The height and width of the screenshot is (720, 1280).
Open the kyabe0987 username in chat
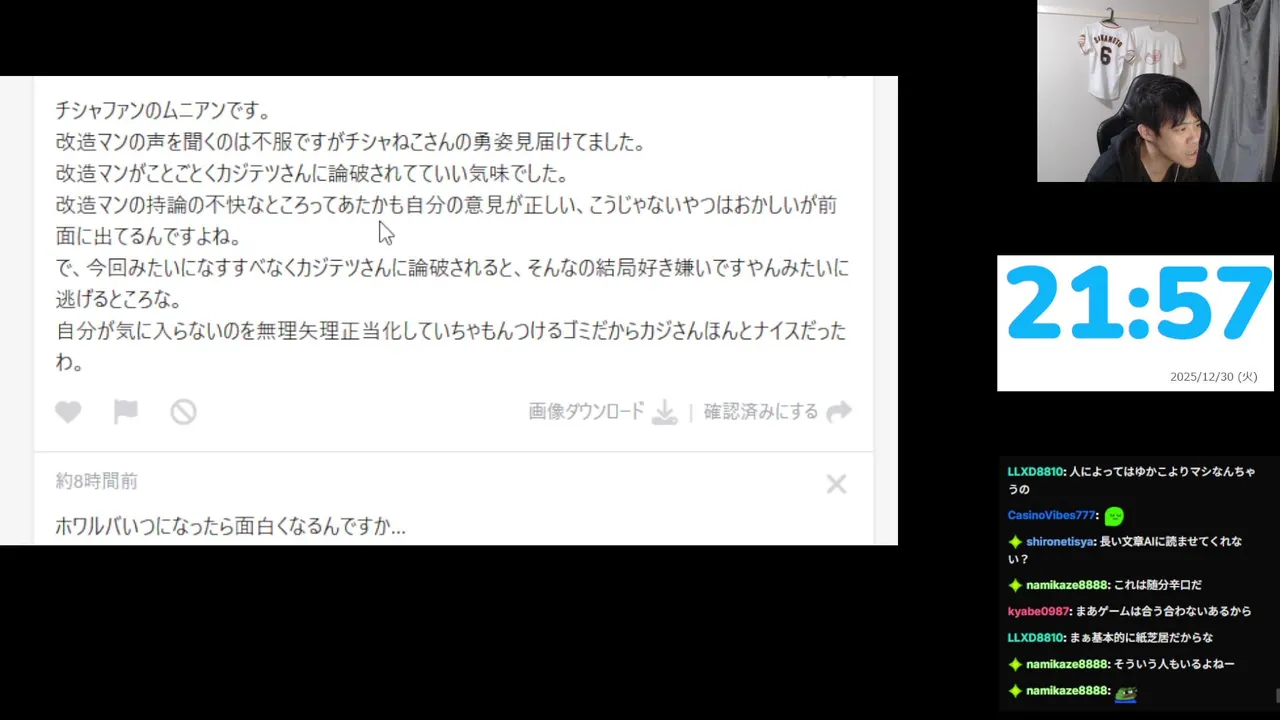pos(1038,611)
